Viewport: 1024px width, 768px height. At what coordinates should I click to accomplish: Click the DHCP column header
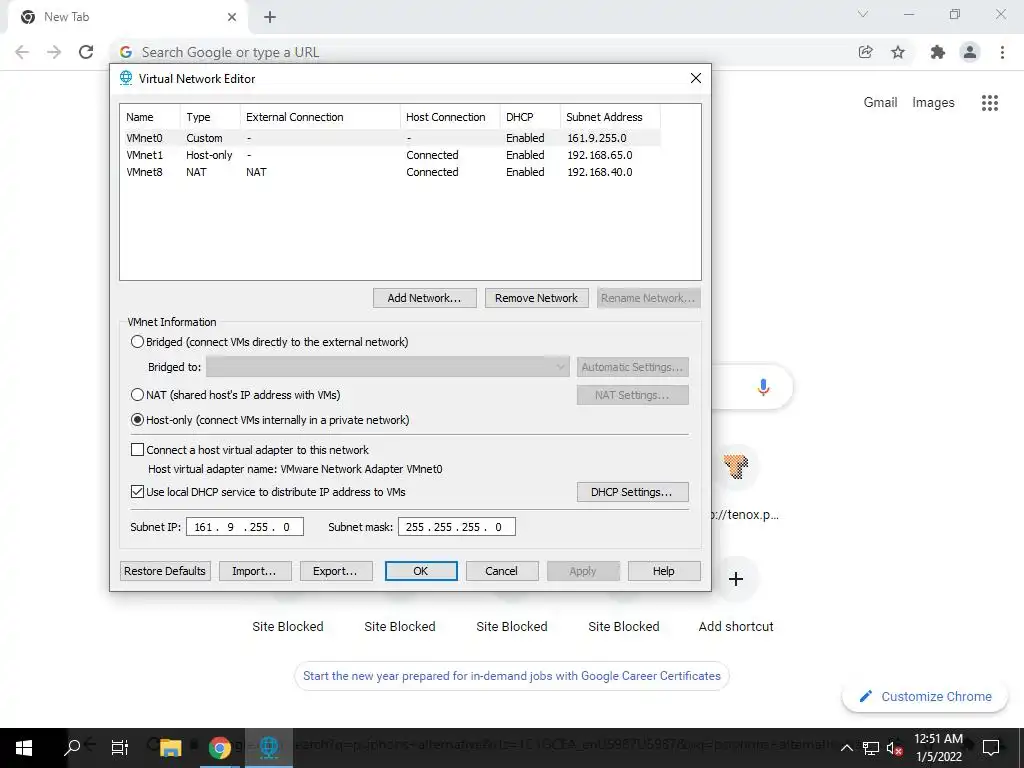(530, 117)
